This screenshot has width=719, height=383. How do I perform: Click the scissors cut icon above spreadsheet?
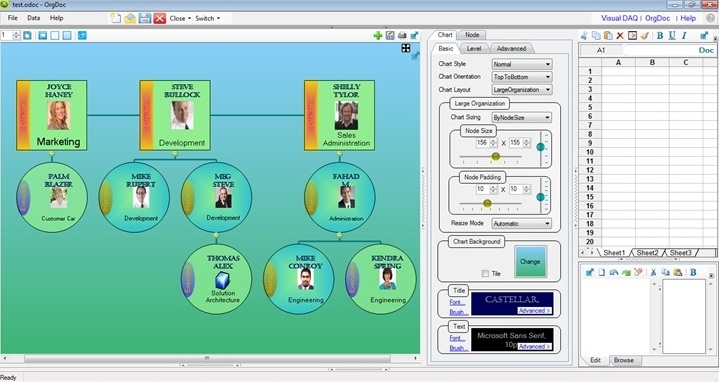click(584, 35)
